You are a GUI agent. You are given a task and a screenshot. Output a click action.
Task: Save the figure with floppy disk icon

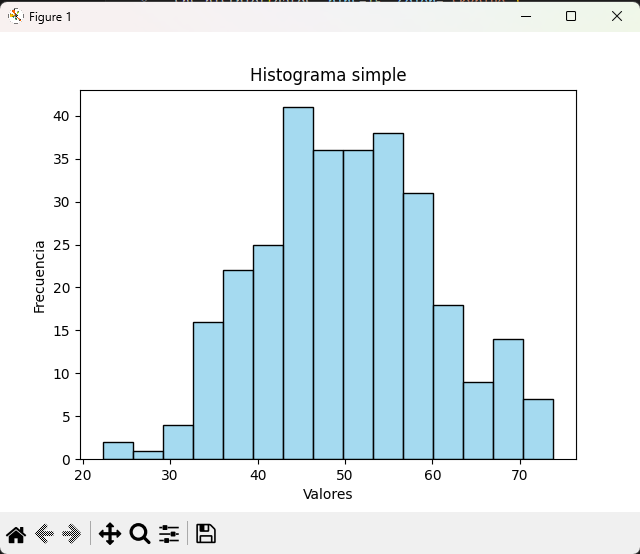click(206, 534)
